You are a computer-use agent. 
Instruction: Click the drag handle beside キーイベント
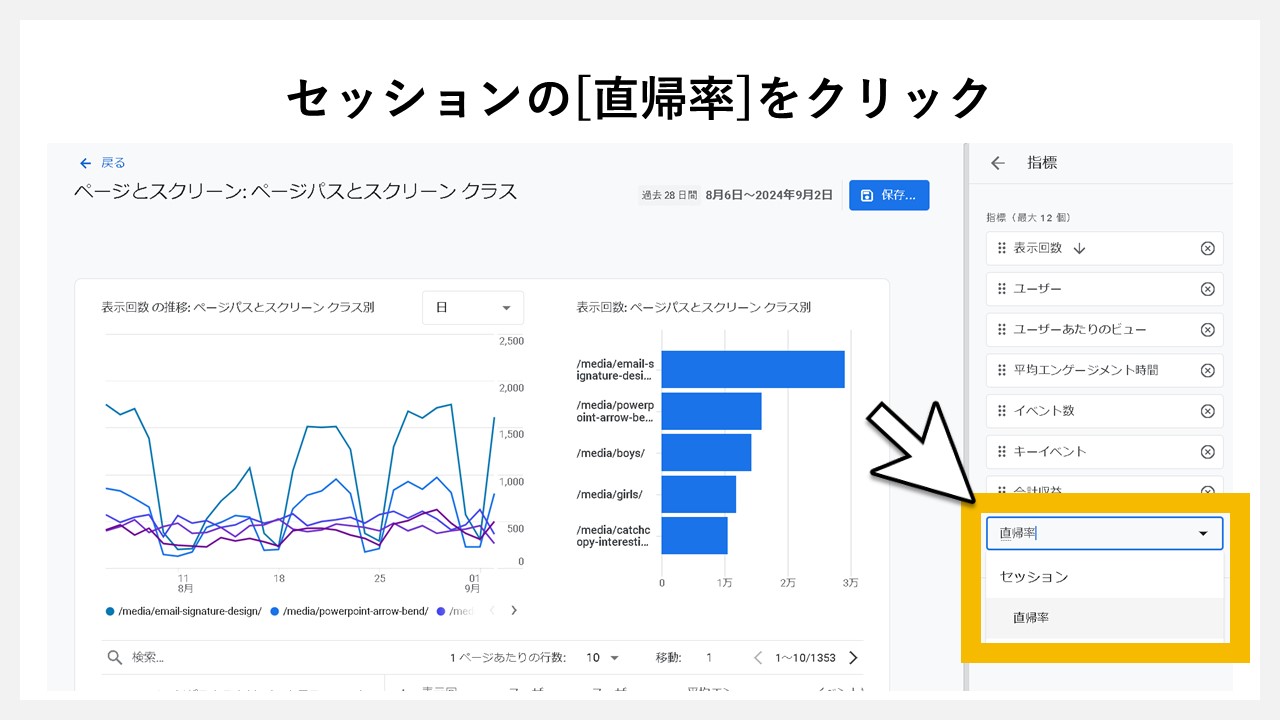[x=1000, y=451]
